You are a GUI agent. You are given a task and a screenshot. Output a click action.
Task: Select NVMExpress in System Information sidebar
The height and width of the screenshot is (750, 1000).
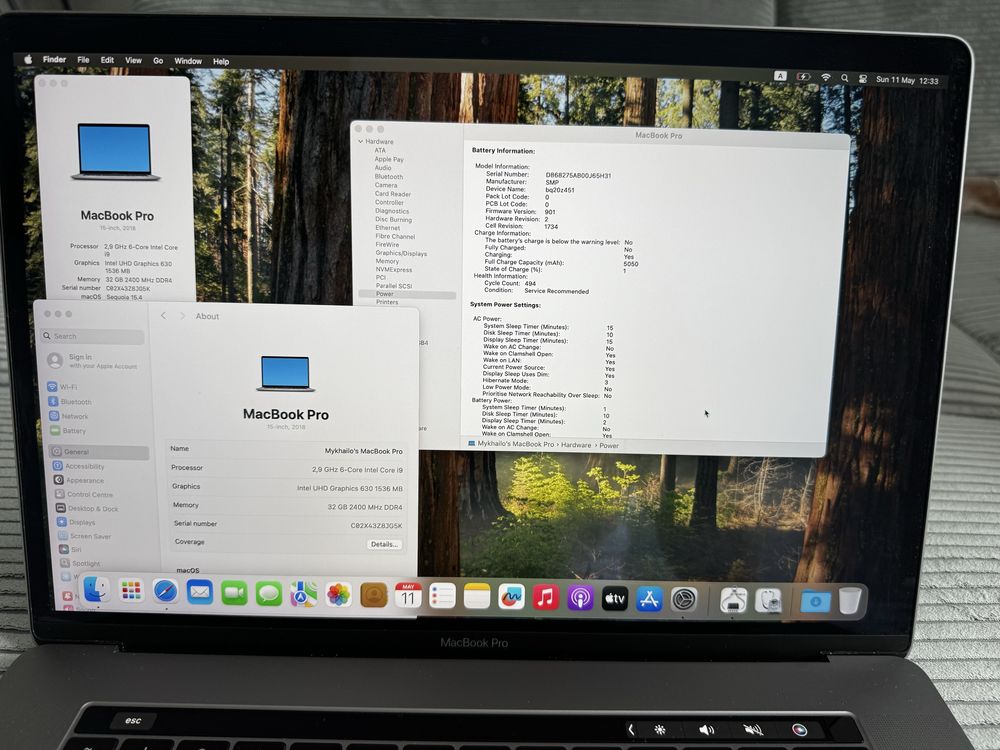tap(393, 269)
